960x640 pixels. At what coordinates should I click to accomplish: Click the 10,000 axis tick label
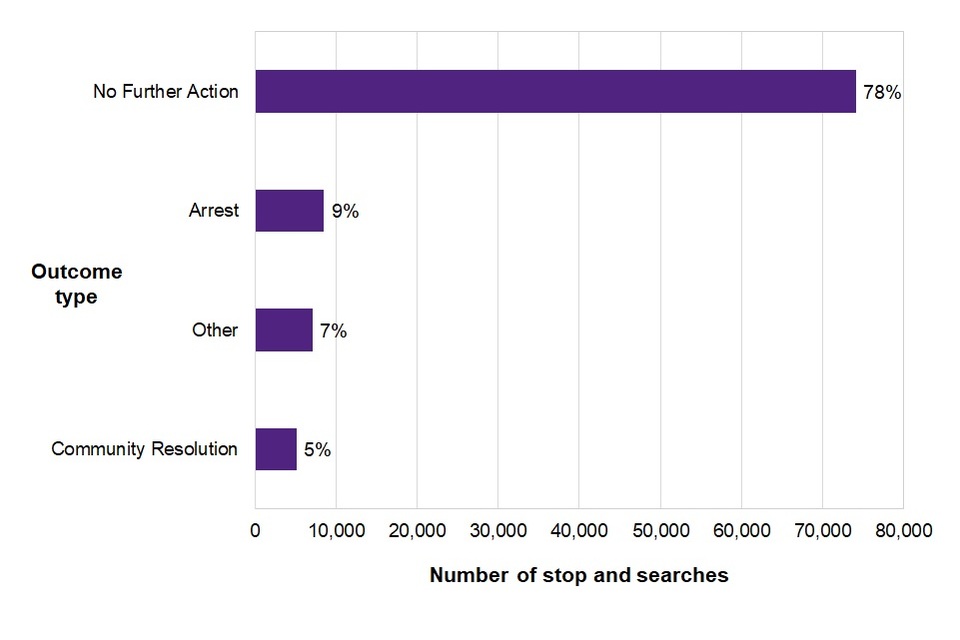tap(336, 531)
